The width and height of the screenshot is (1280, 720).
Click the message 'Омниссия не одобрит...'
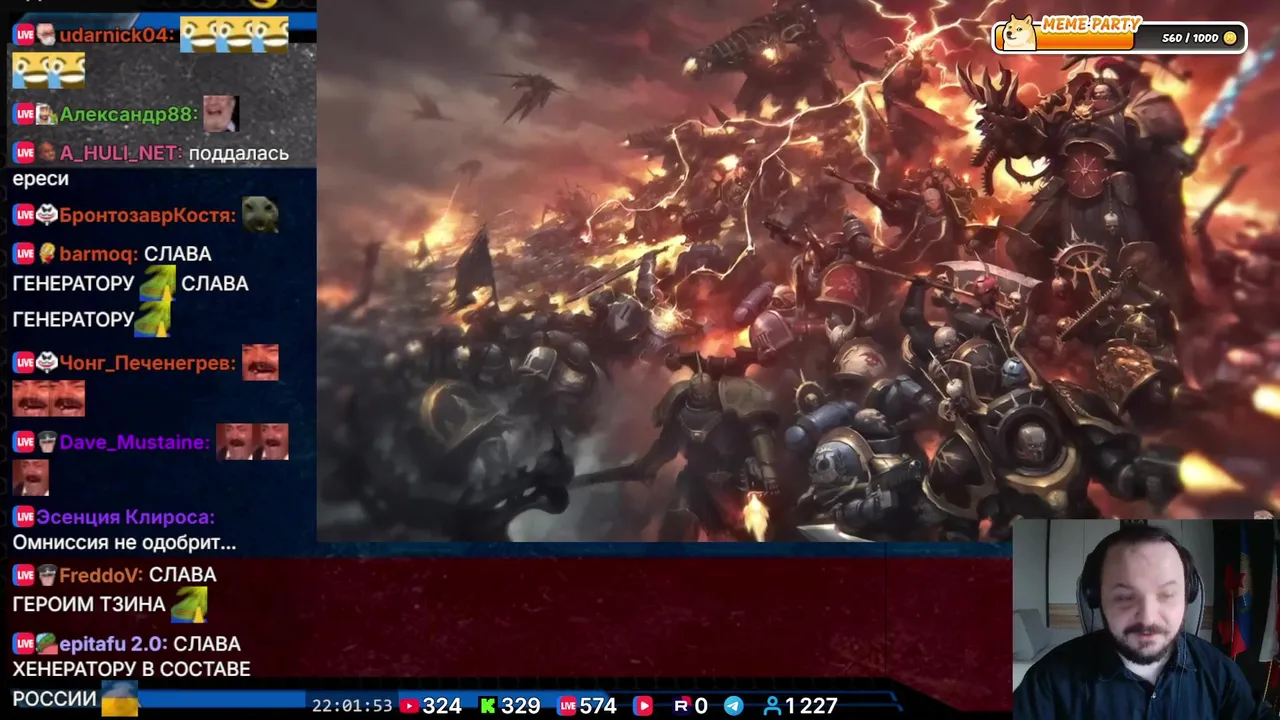point(124,543)
